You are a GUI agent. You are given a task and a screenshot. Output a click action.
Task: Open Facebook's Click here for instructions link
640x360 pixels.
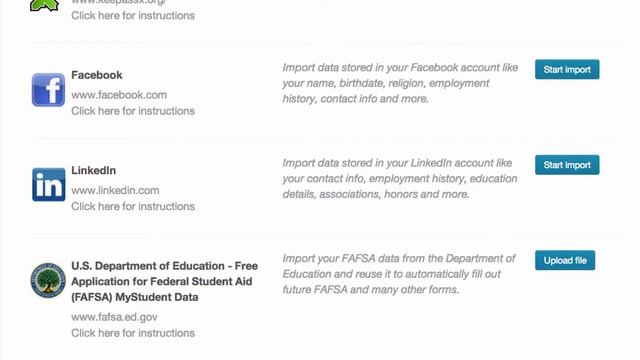pyautogui.click(x=133, y=111)
